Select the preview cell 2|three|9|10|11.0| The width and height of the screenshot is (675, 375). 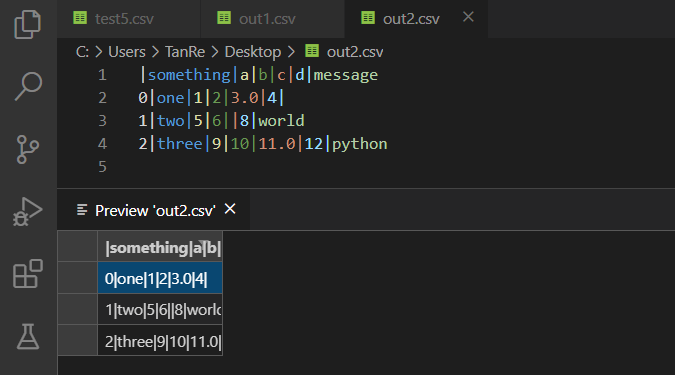pos(160,341)
